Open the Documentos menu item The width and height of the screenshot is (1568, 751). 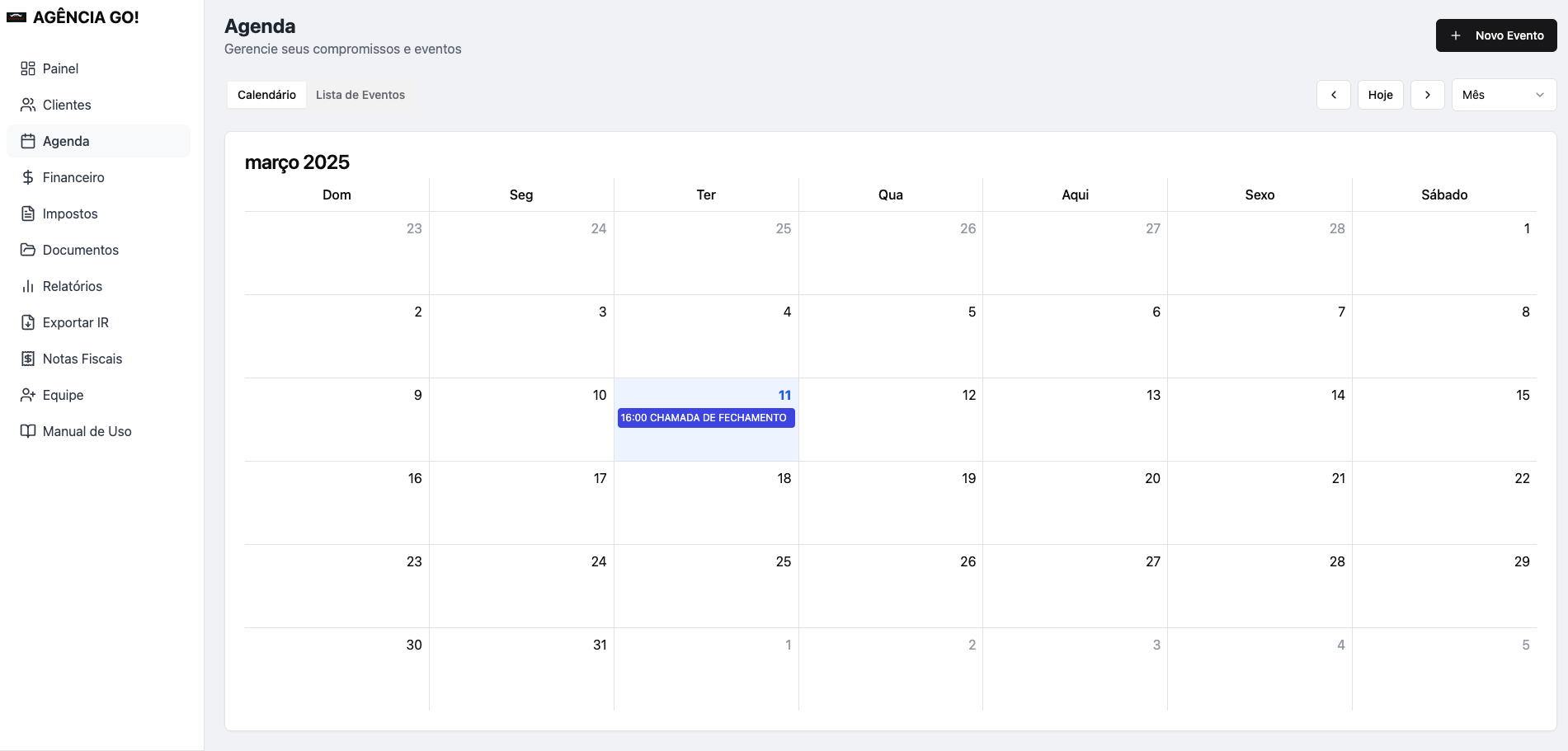(x=98, y=250)
